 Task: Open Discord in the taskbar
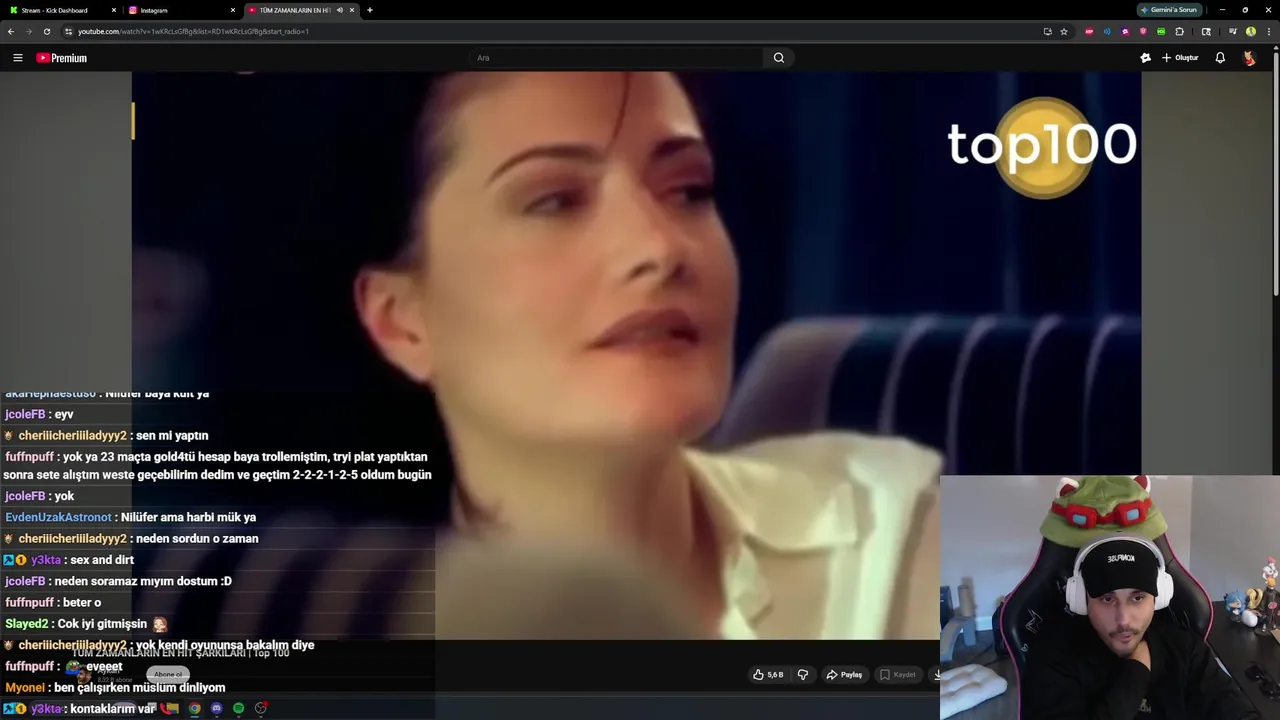(216, 708)
